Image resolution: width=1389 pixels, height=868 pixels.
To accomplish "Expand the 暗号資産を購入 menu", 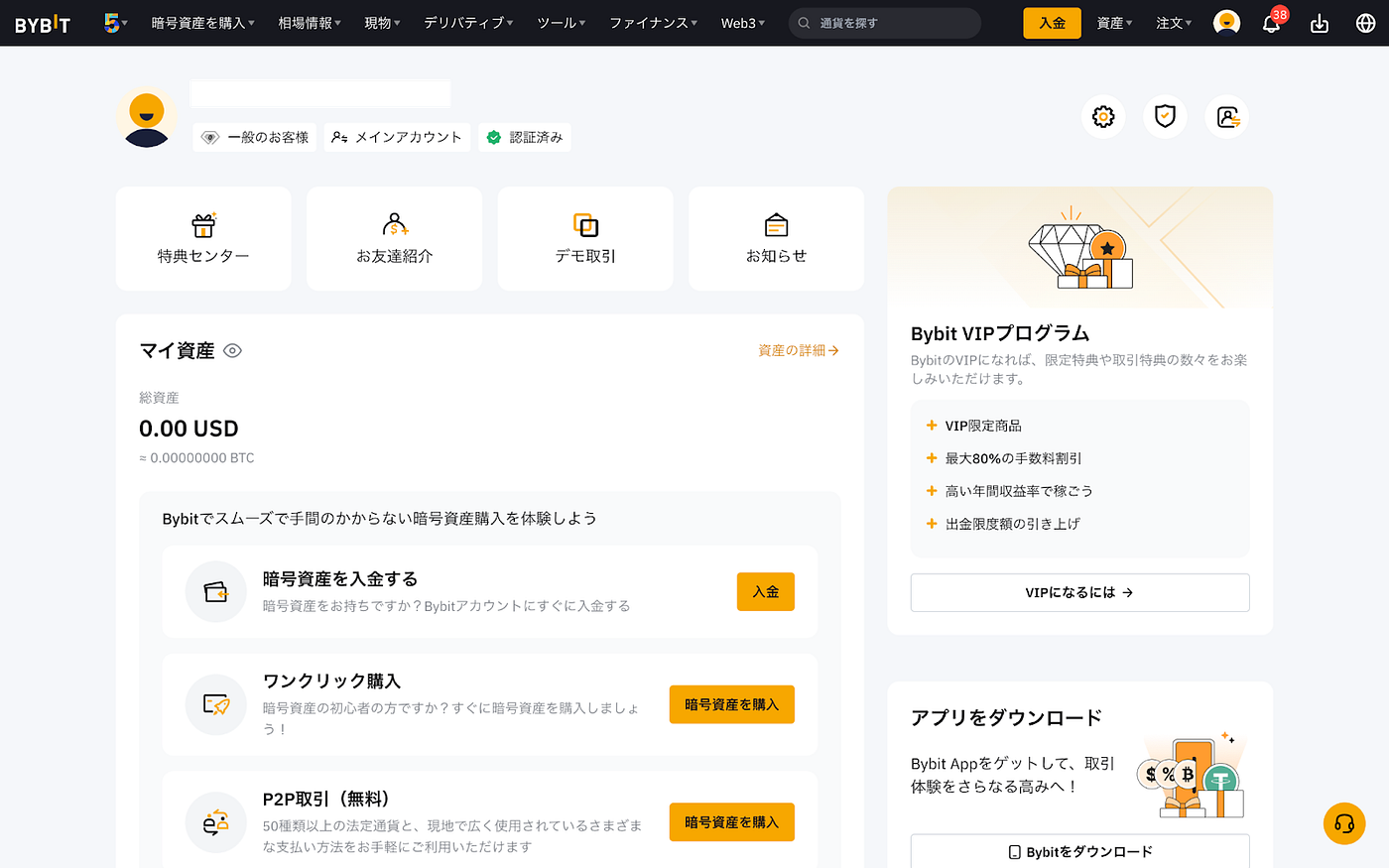I will (x=202, y=23).
